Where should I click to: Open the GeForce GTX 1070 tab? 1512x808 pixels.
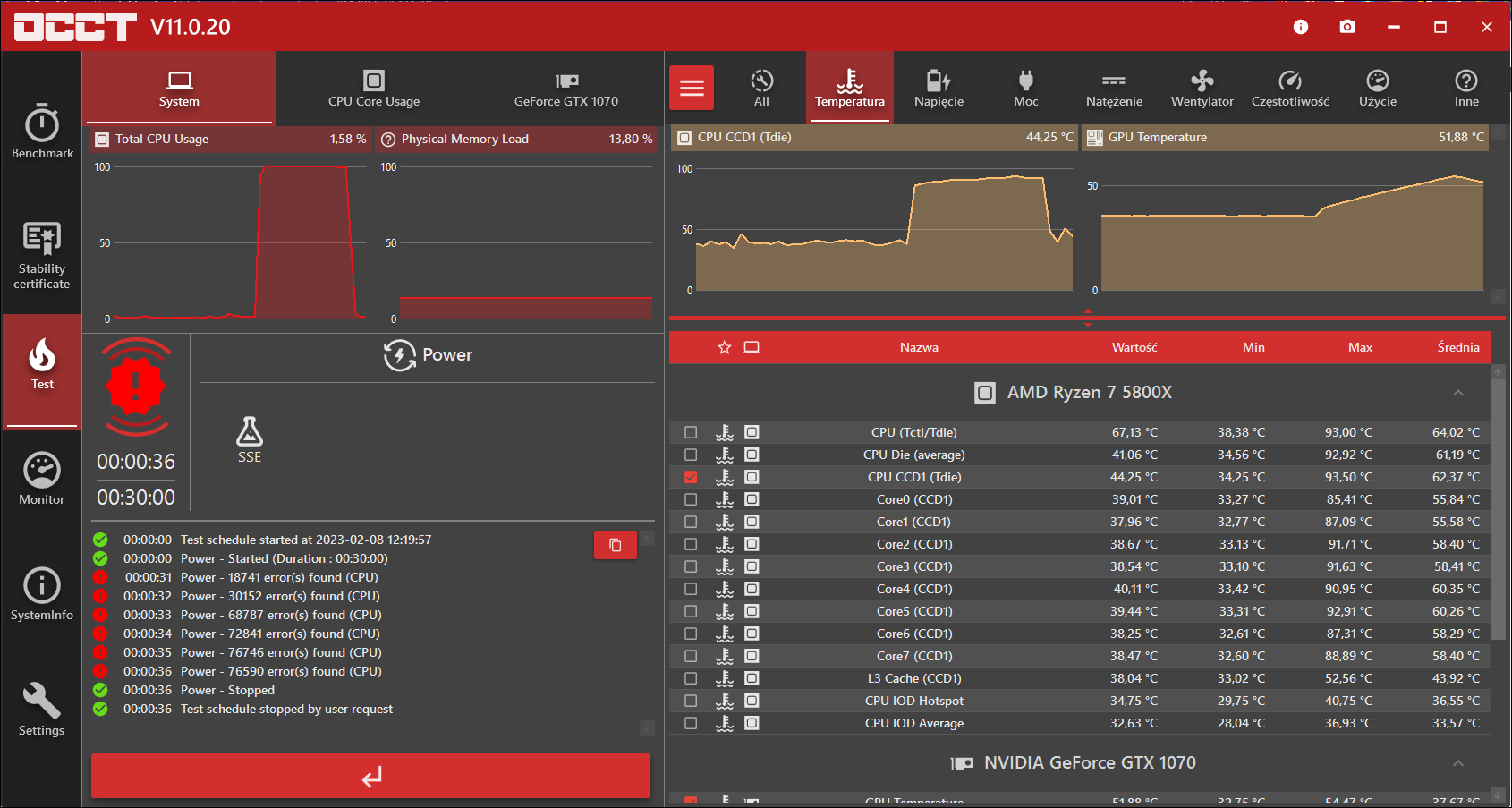[x=566, y=88]
